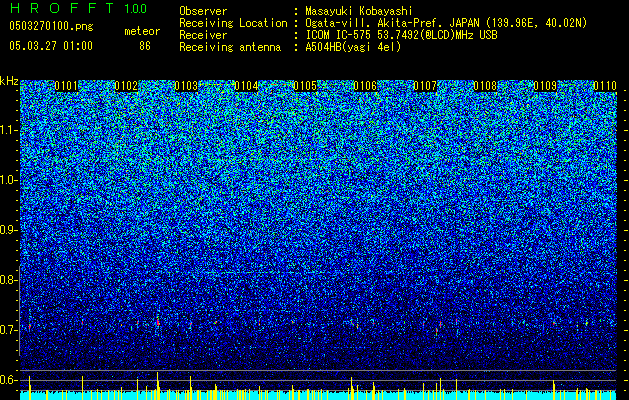
Task: Click the 0.7 frequency axis label
Action: pos(8,330)
